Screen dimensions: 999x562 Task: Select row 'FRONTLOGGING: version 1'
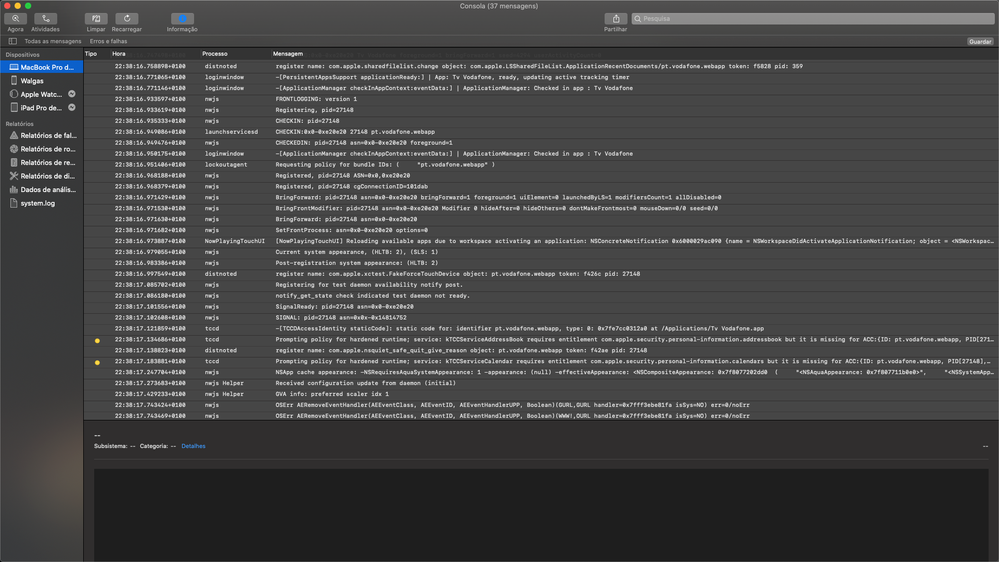[541, 99]
